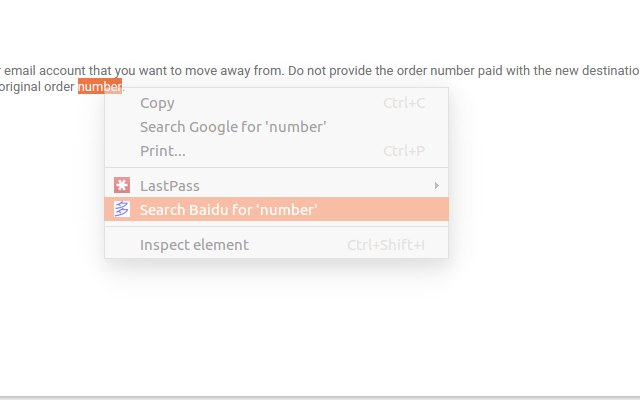This screenshot has width=640, height=400.
Task: Open the LastPass menu entry
Action: click(276, 186)
